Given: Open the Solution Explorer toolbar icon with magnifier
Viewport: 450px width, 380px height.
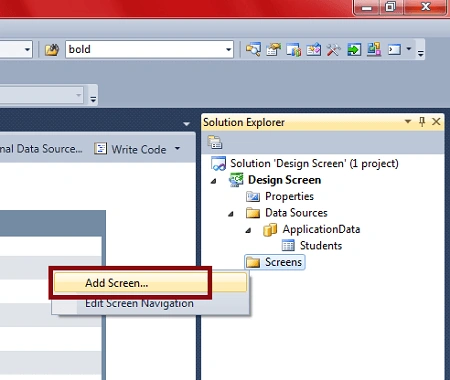Looking at the screenshot, I should (253, 50).
